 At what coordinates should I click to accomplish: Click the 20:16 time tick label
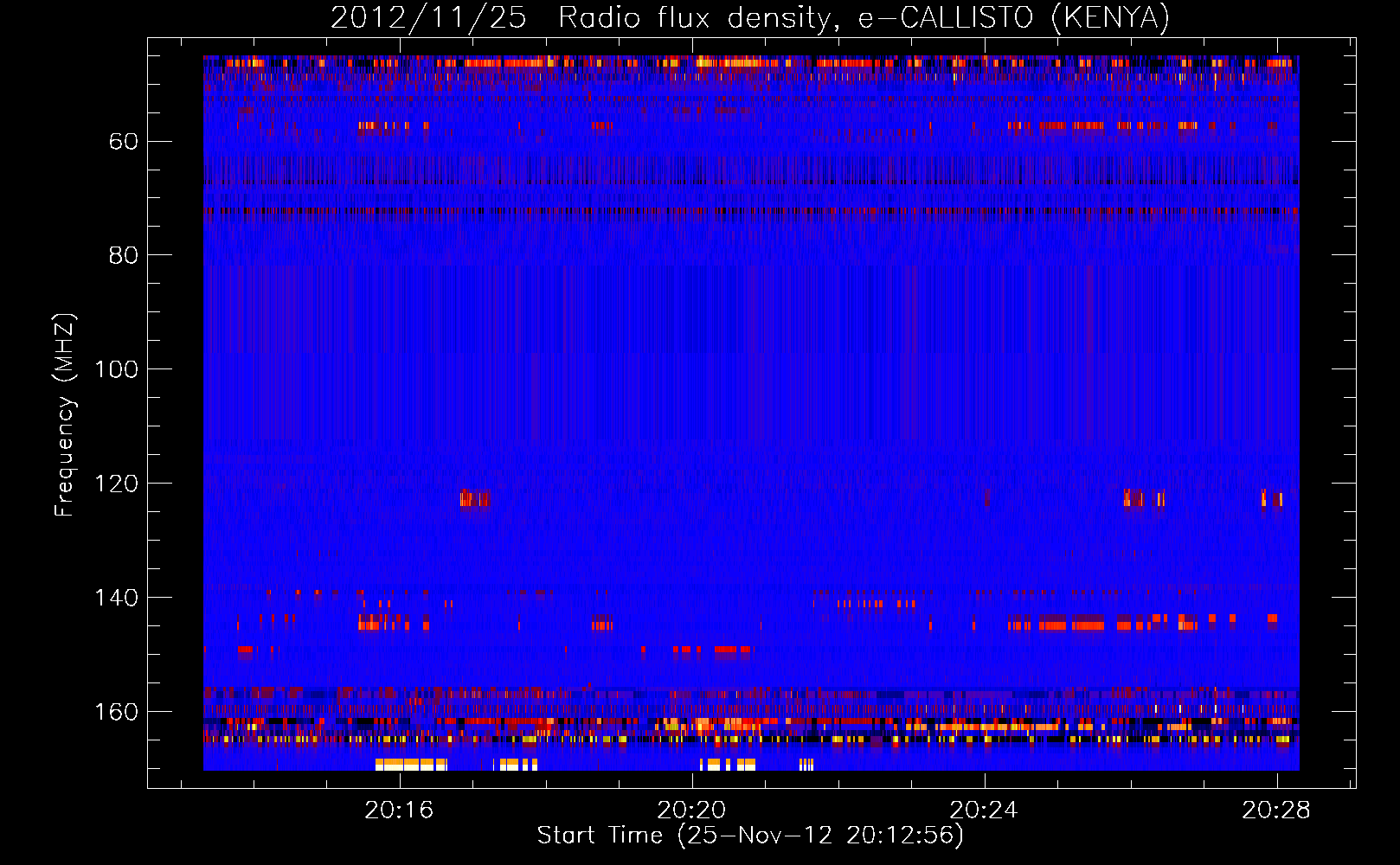[x=399, y=811]
